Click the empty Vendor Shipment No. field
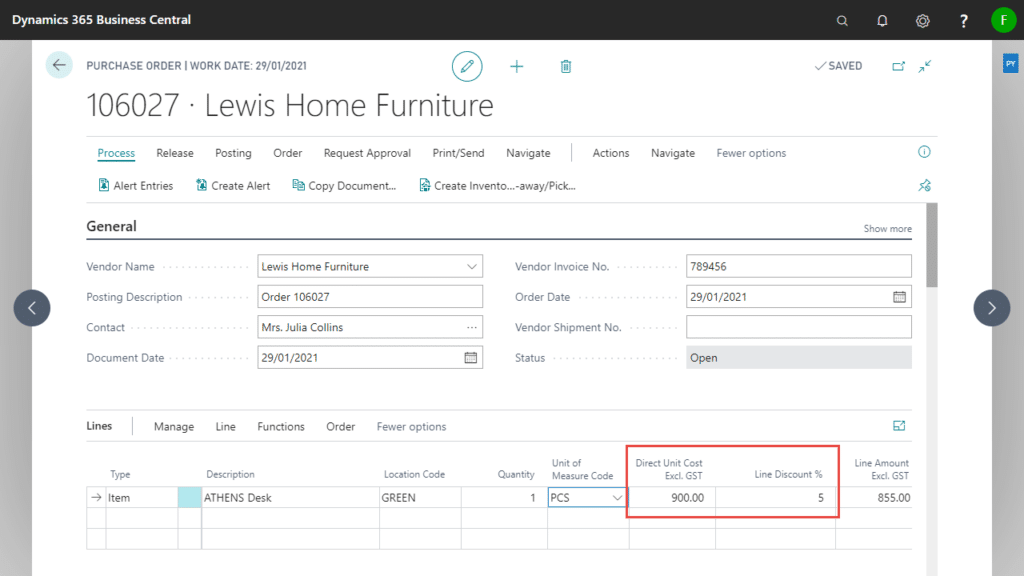Screen dimensions: 1024x576 [x=799, y=327]
